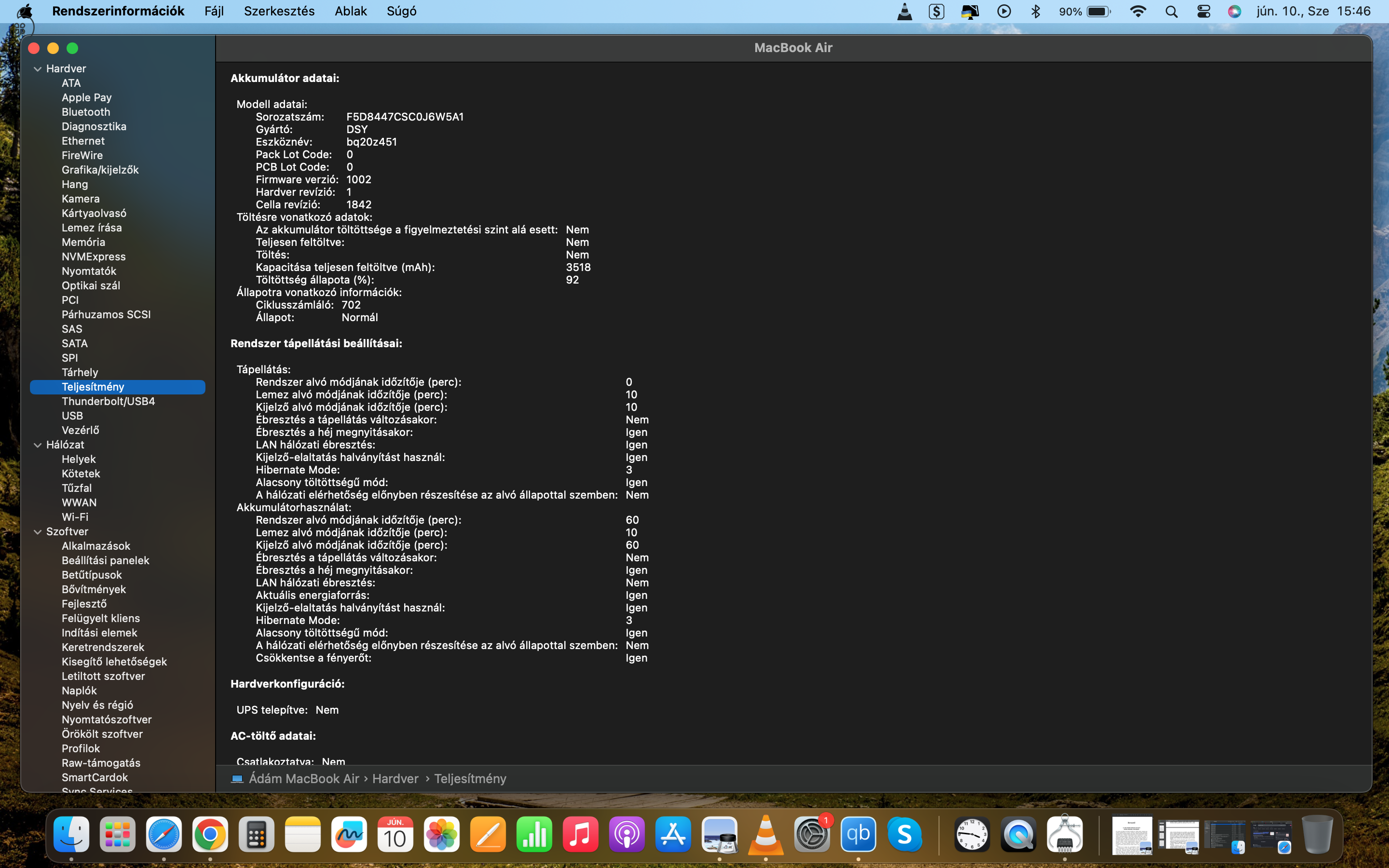Open System Information caliper icon in dock
This screenshot has width=1389, height=868.
[1065, 834]
